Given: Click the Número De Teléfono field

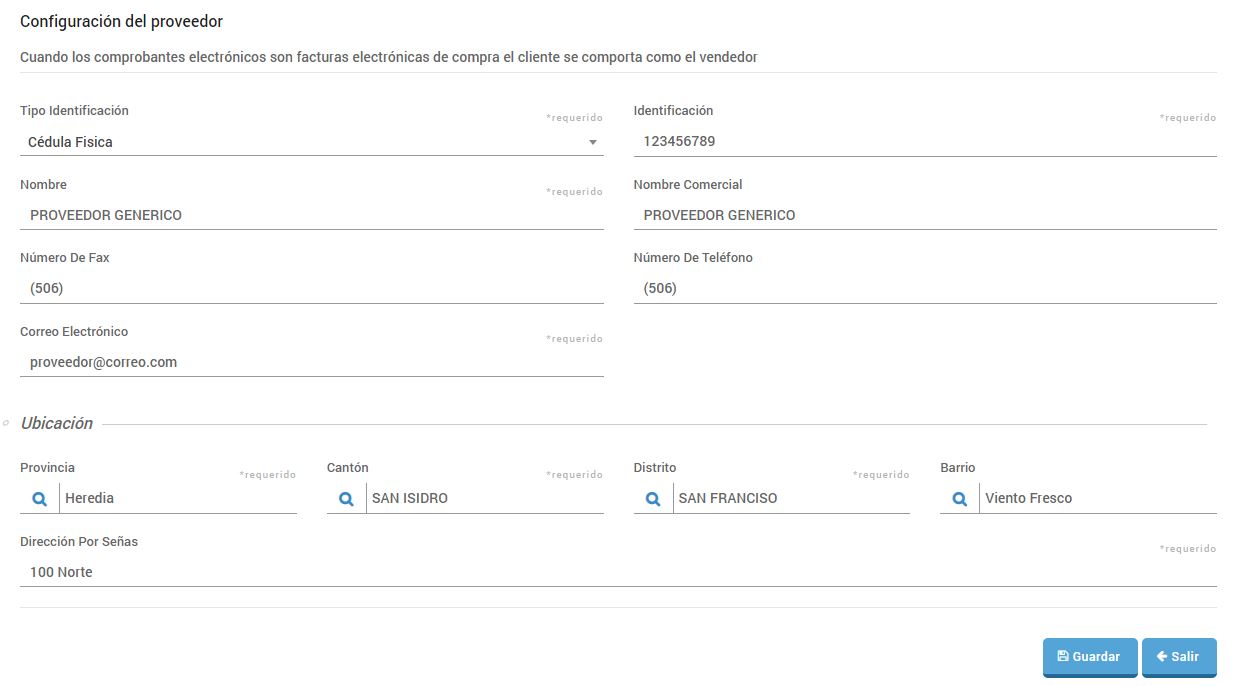Looking at the screenshot, I should coord(924,289).
